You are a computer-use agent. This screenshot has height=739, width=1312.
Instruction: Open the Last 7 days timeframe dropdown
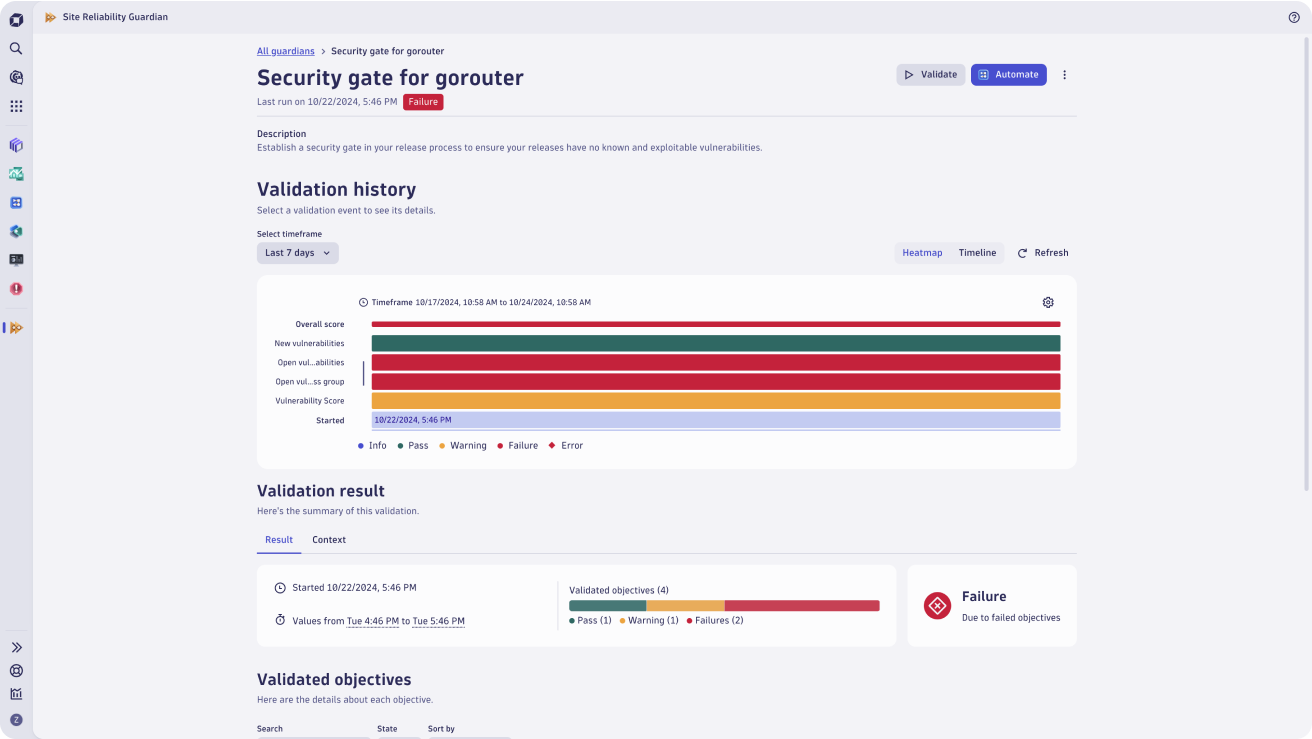point(298,253)
